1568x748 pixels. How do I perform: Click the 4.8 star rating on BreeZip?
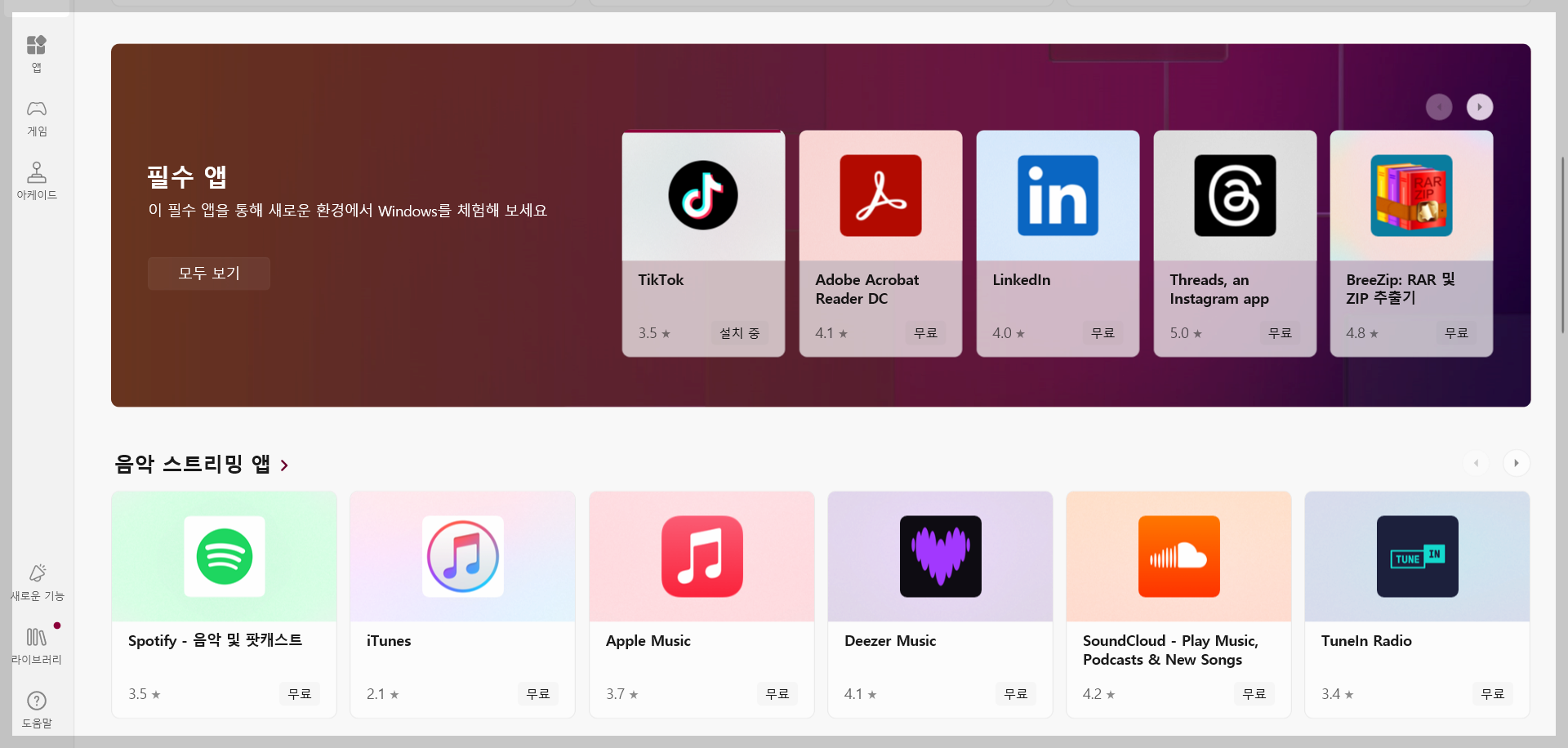[1362, 333]
